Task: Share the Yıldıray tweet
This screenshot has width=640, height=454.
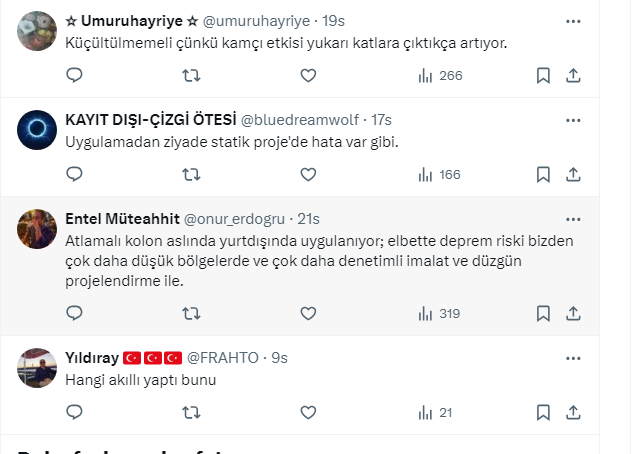Action: click(574, 412)
